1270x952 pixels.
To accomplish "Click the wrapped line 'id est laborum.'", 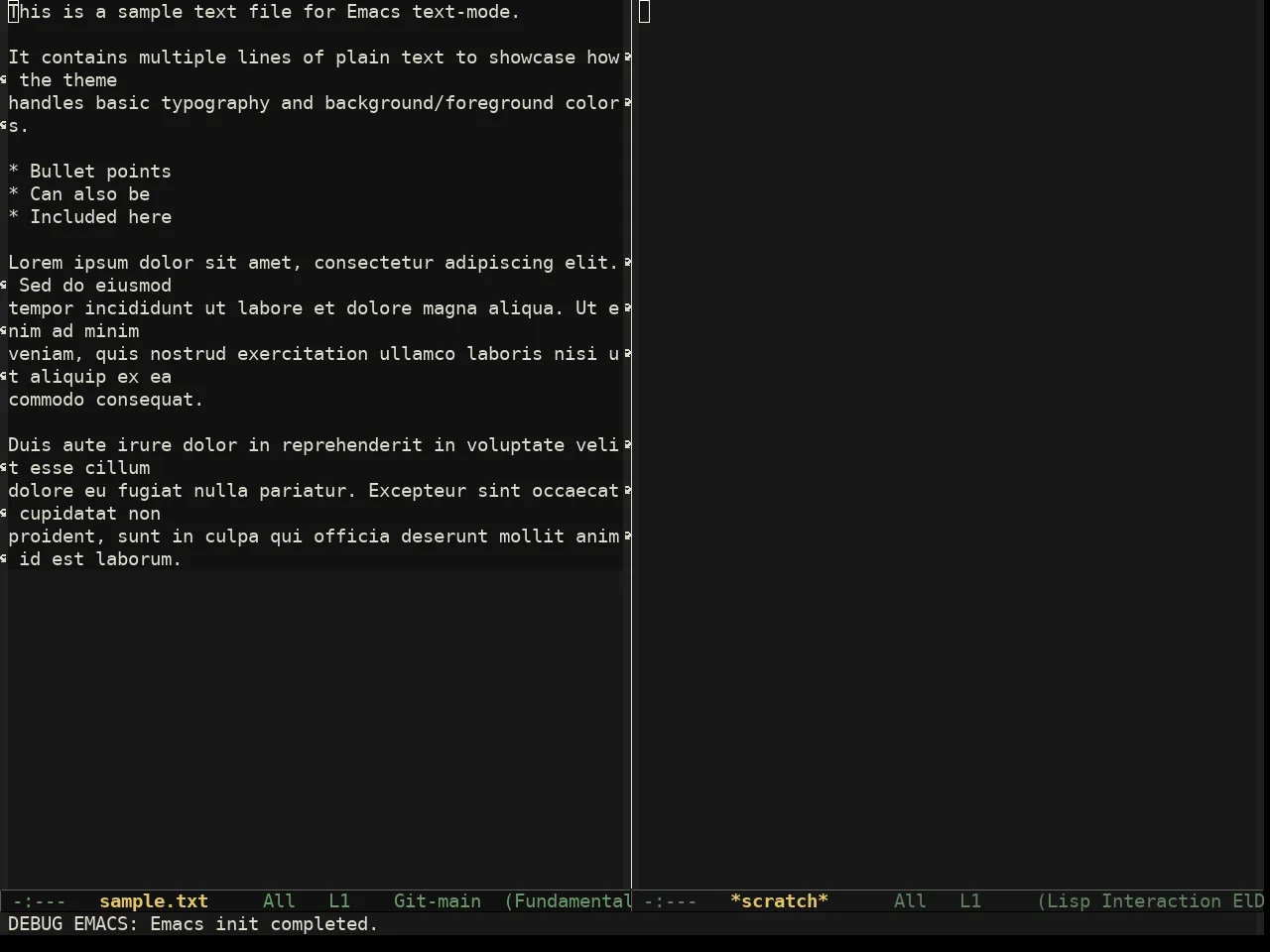I will pyautogui.click(x=100, y=559).
